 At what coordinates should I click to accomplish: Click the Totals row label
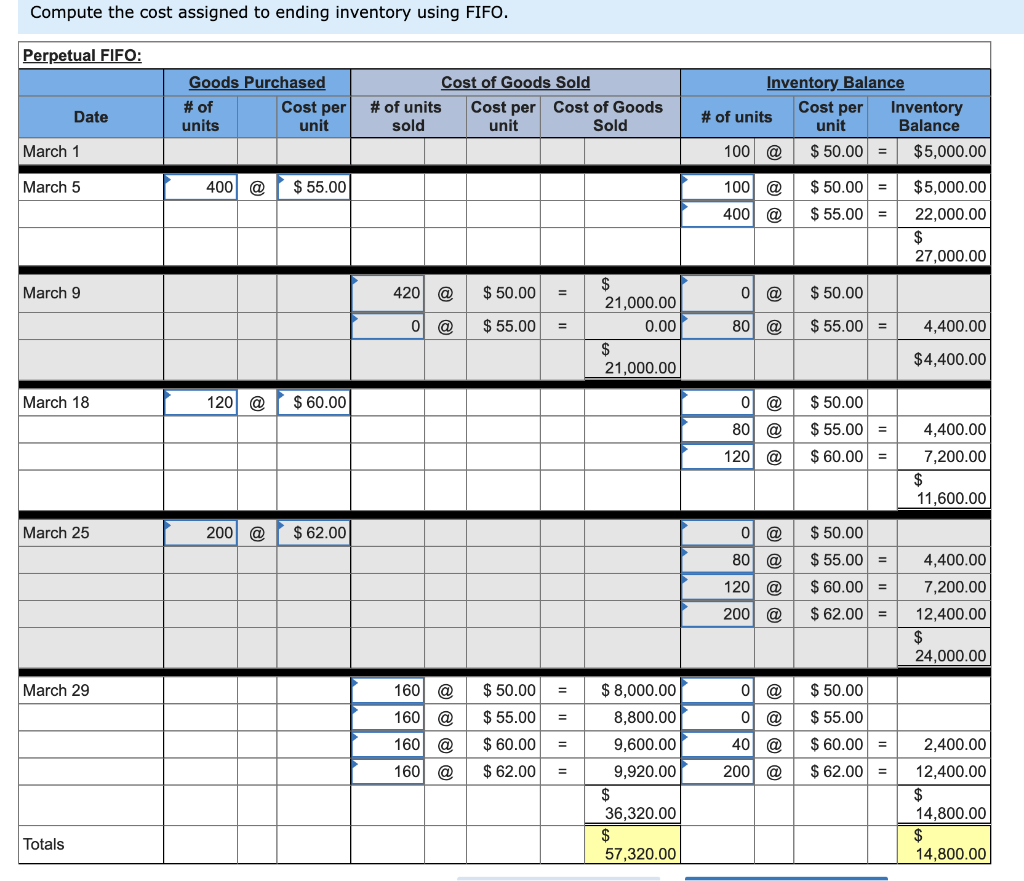pyautogui.click(x=45, y=844)
